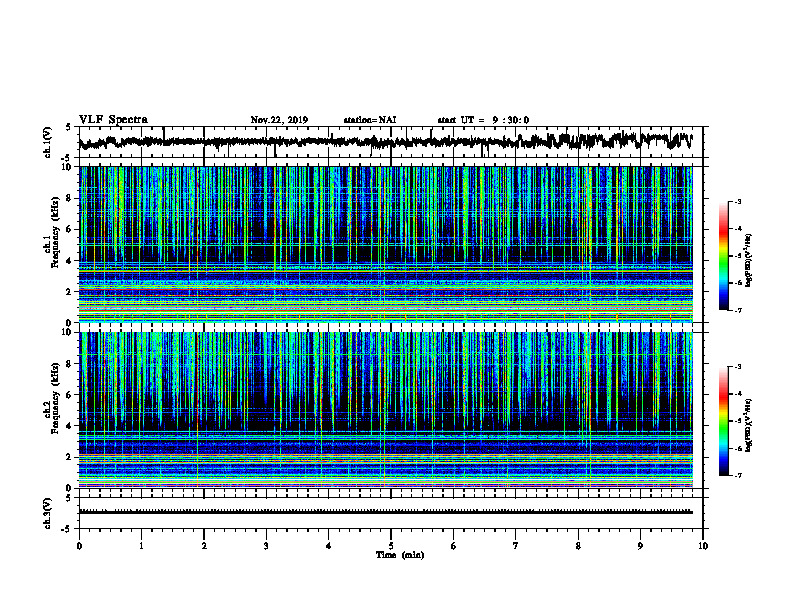Click the ch.2 Frequency (kHz) axis label
Viewport: 792px width, 612px height.
(51, 397)
